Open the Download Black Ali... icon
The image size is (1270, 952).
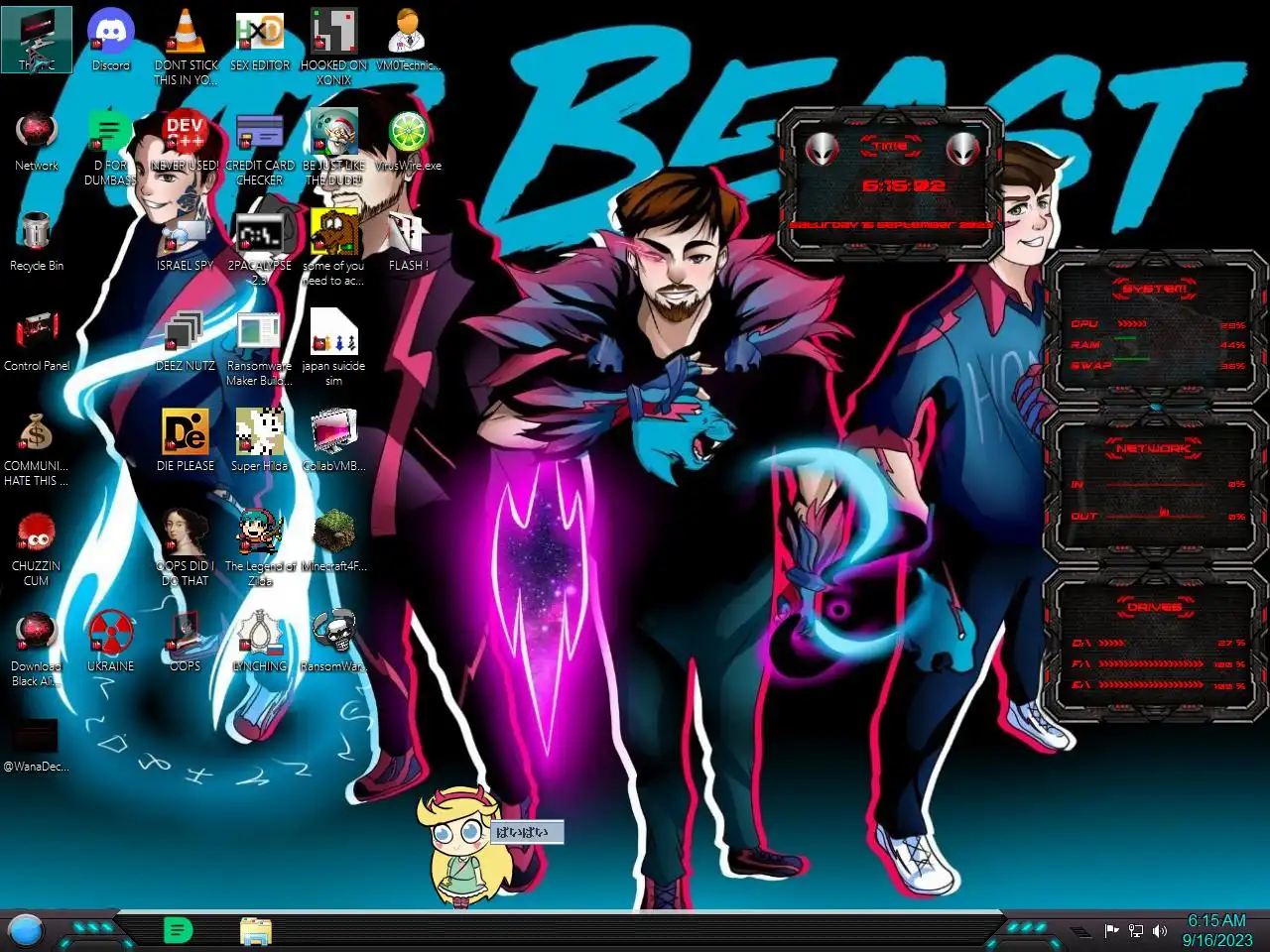point(37,648)
